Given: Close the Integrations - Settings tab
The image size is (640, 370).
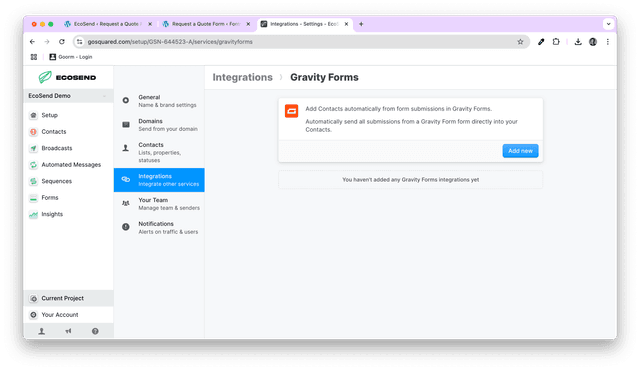Looking at the screenshot, I should click(x=346, y=24).
